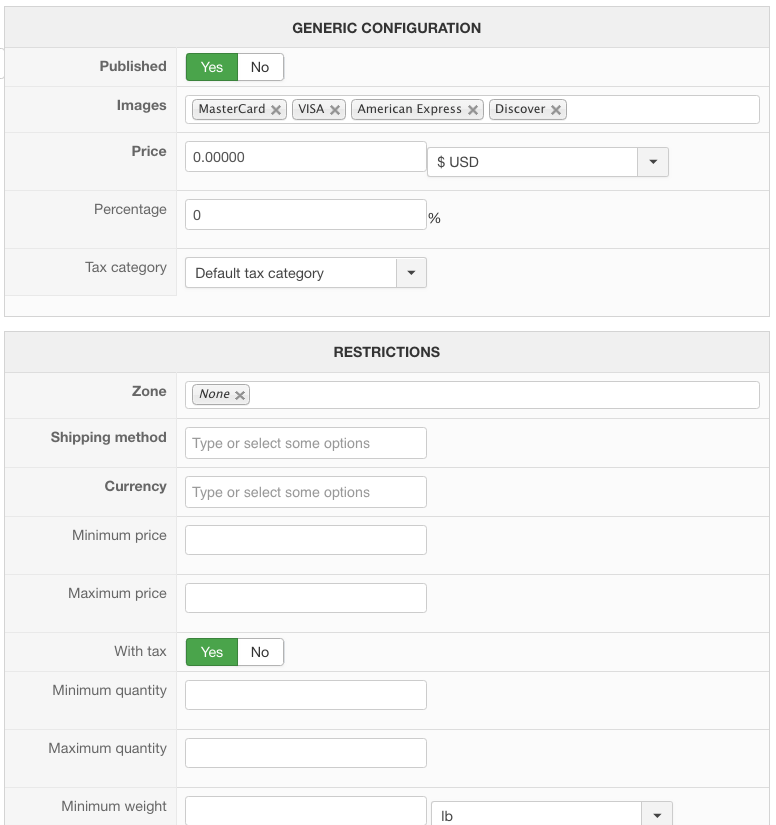
Task: Set Published to No
Action: 260,67
